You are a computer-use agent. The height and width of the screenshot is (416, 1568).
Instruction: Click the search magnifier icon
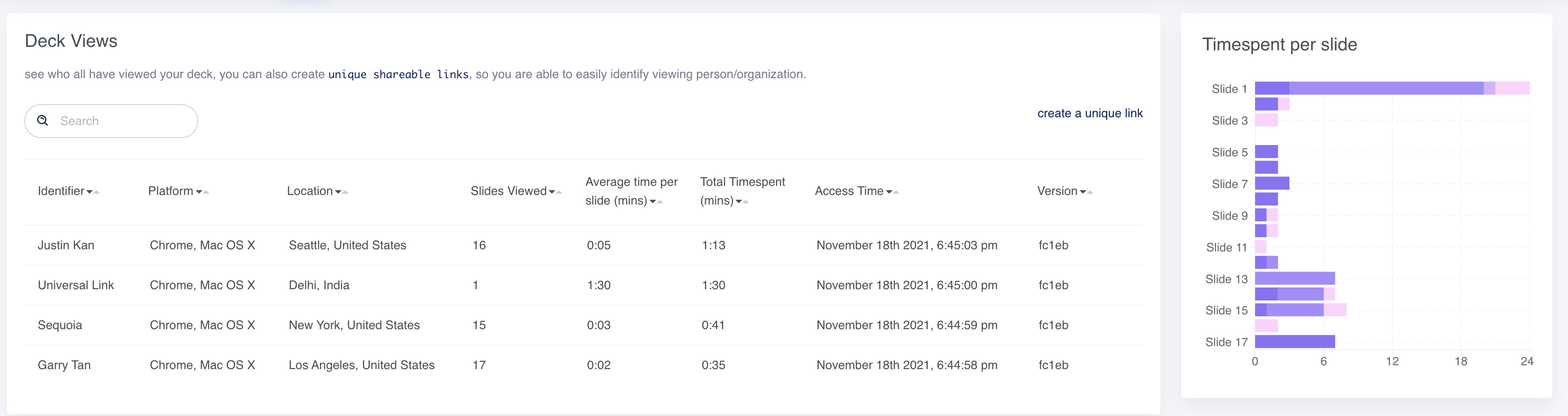(x=43, y=120)
